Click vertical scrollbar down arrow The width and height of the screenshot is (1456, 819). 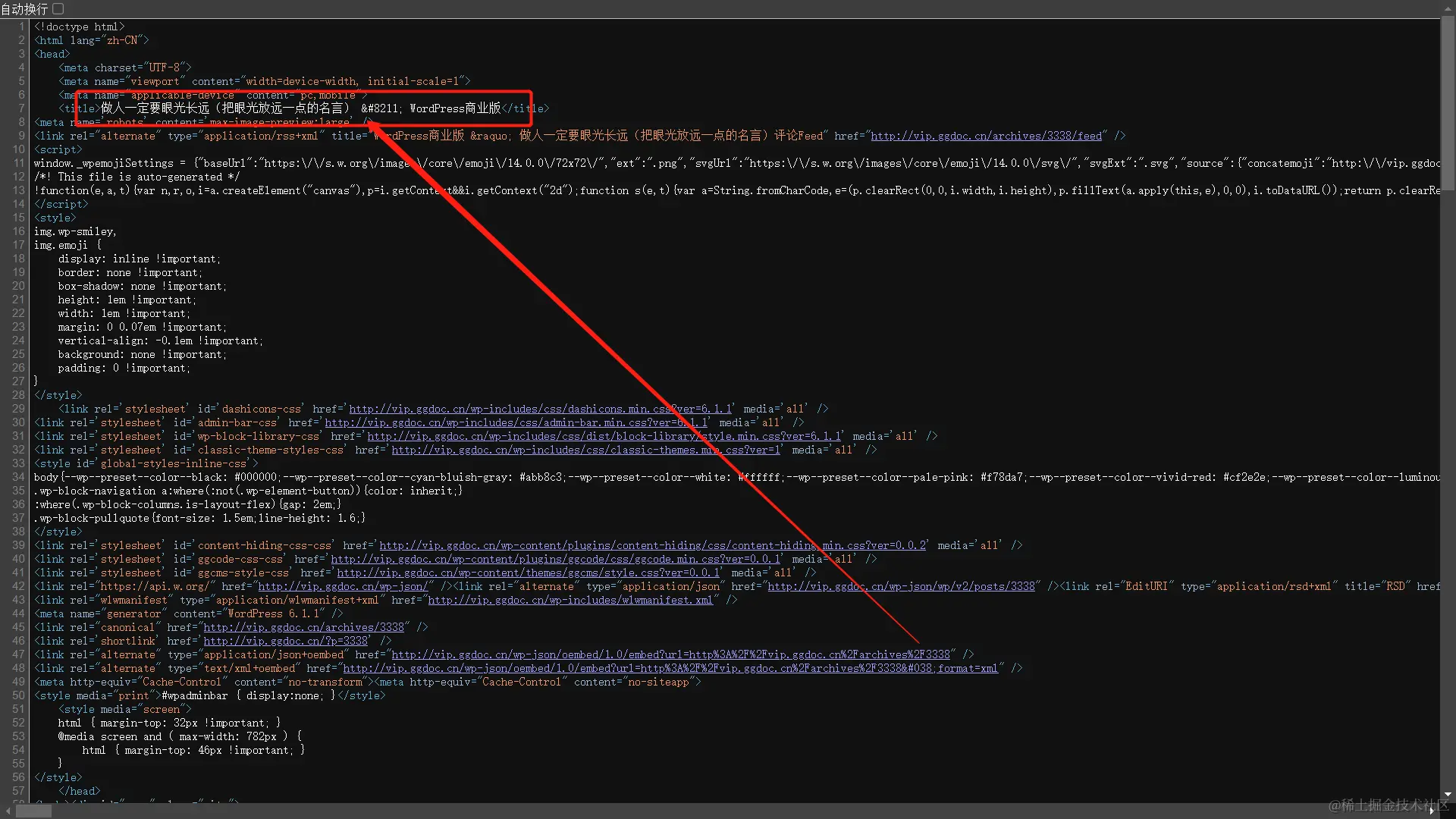point(1448,795)
